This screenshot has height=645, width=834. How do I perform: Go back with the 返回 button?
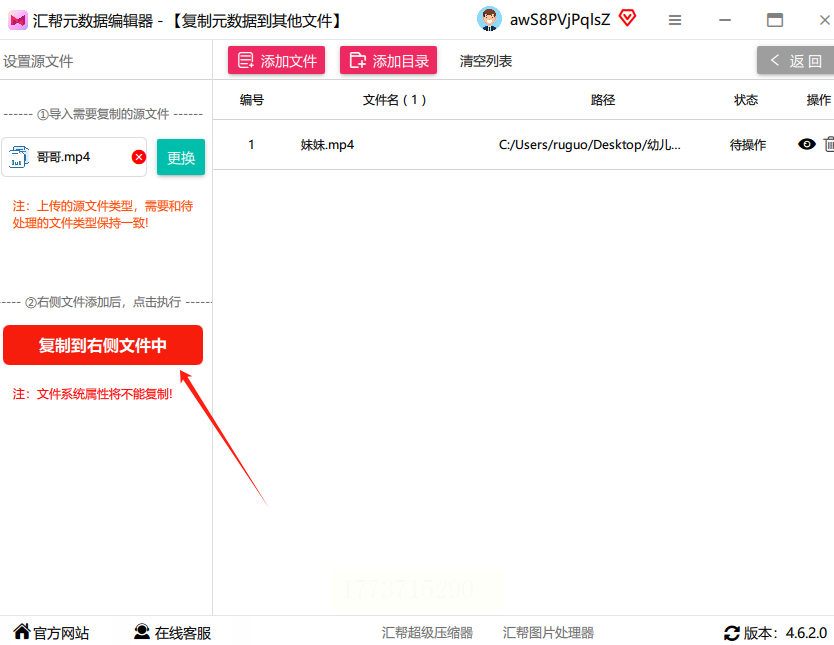coord(796,61)
